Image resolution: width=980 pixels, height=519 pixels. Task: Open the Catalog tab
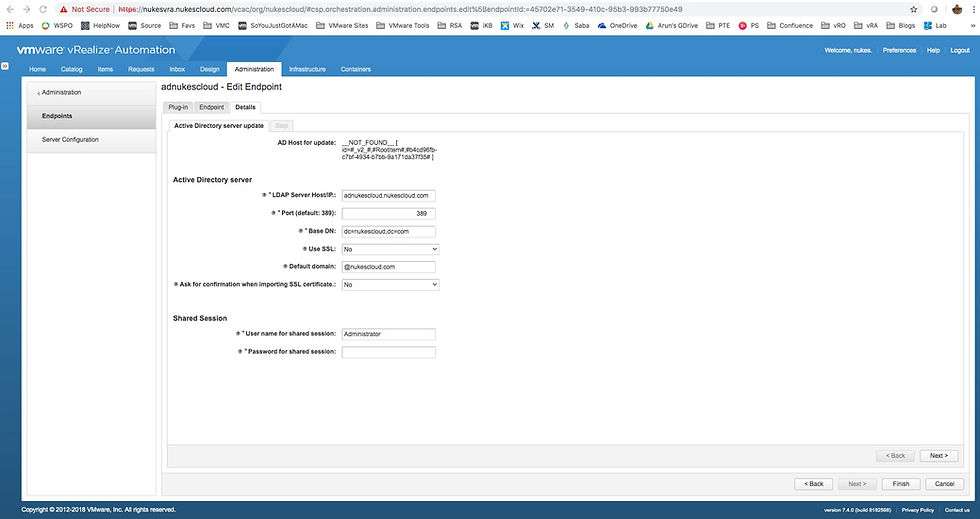(x=72, y=69)
